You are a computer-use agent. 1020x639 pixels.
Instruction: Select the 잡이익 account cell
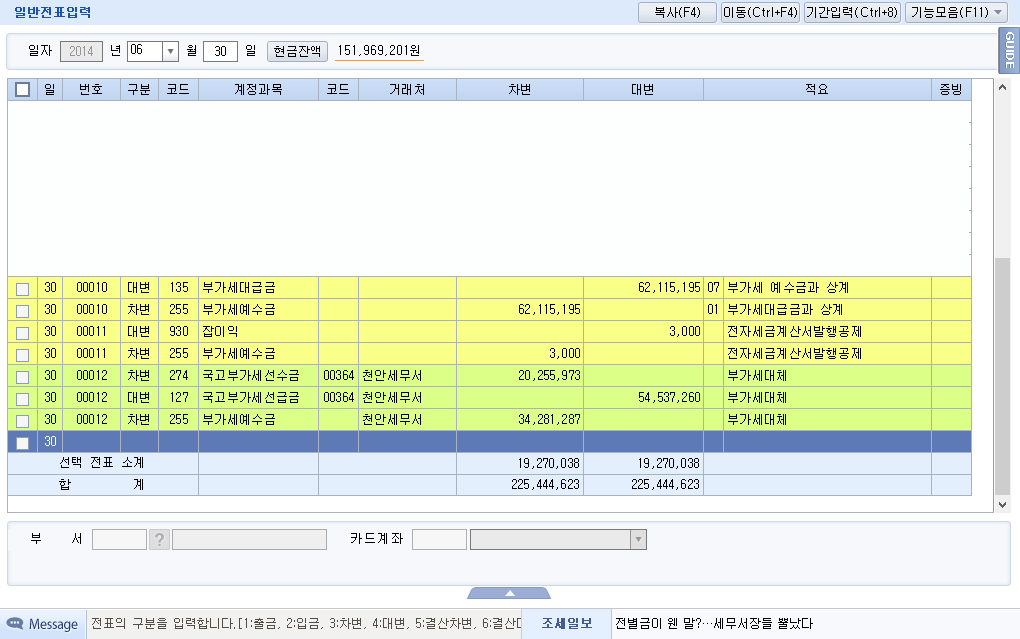(x=258, y=332)
